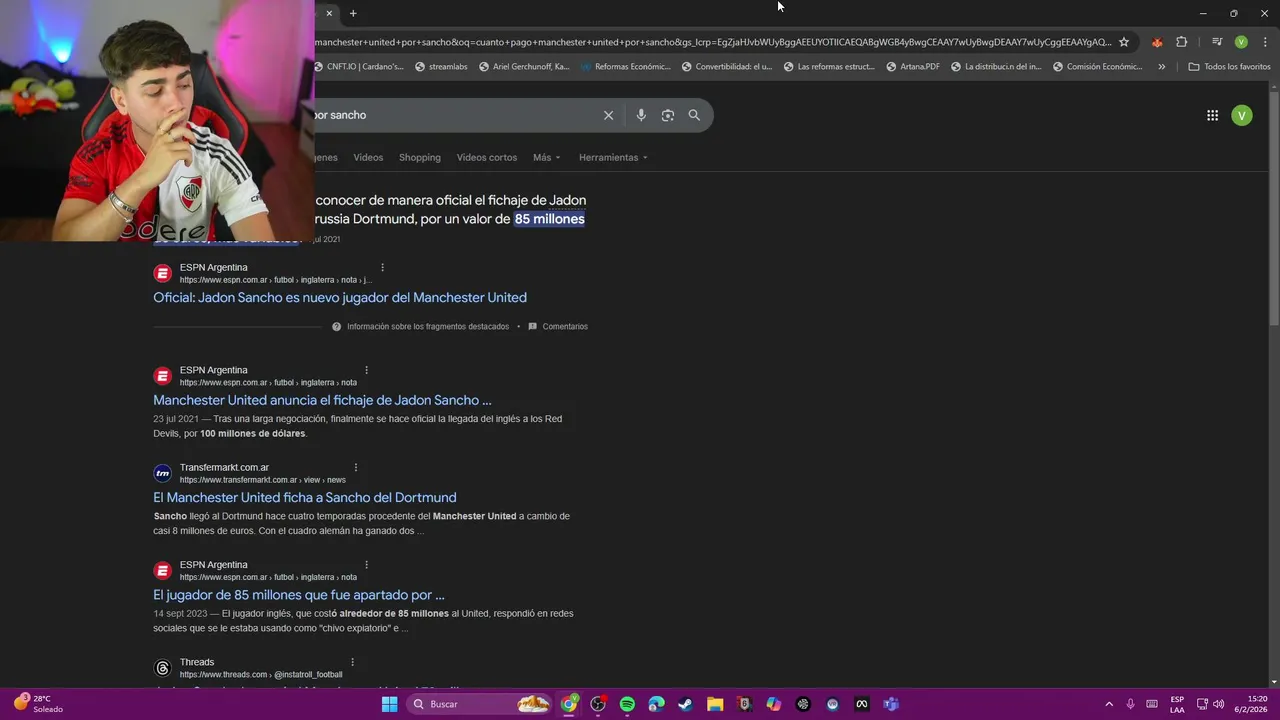Open the Todos los favoritos folder

tap(1229, 67)
